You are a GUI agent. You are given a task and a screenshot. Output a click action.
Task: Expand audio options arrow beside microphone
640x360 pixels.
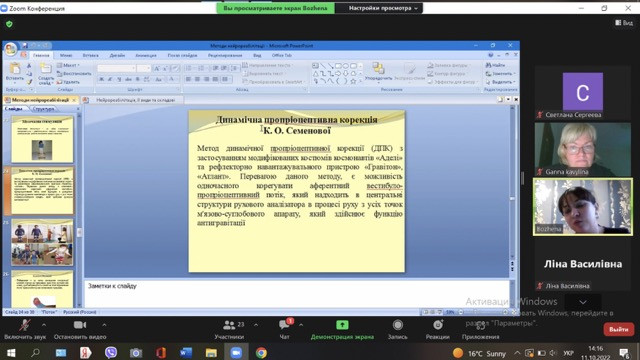click(44, 325)
